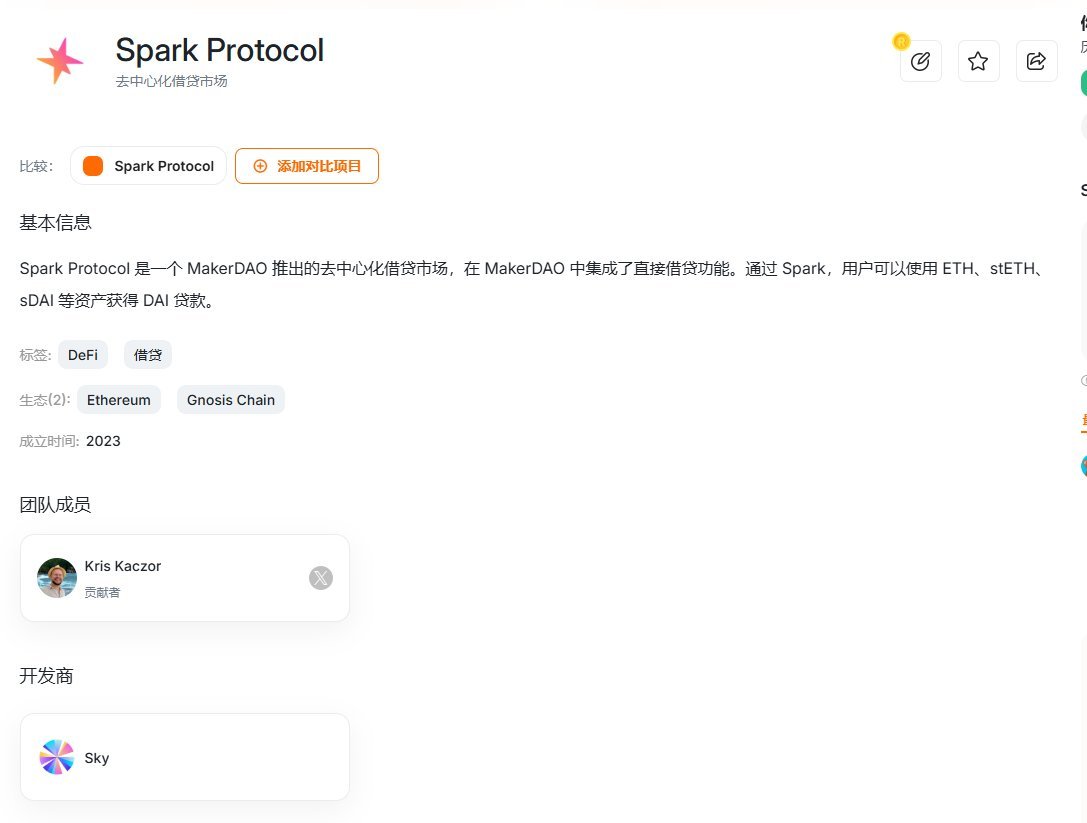Click the founding year 2023
1087x823 pixels.
[103, 442]
